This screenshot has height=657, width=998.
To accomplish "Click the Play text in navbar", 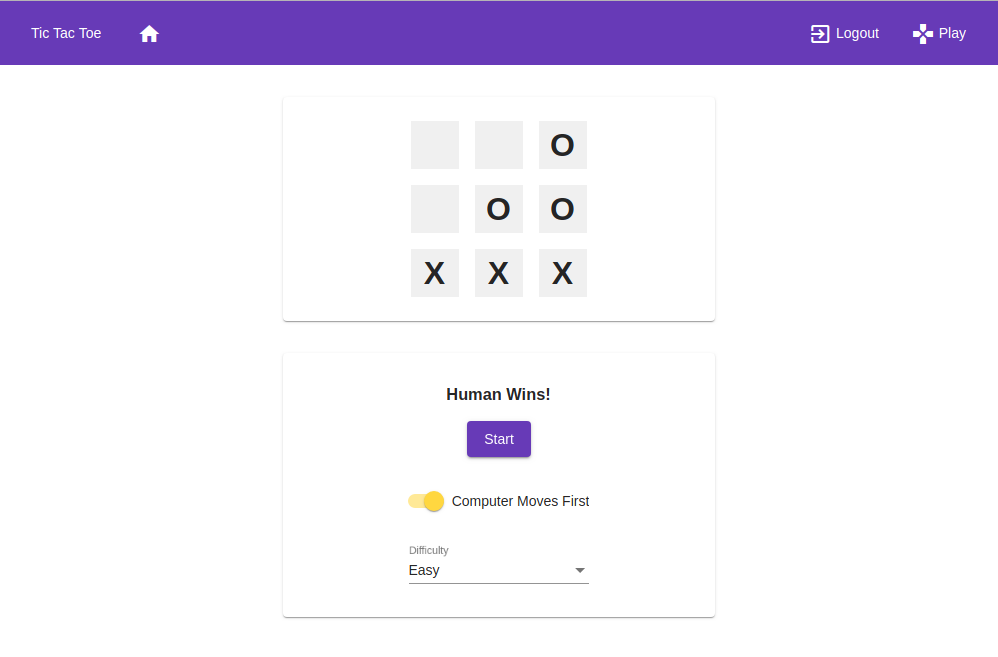I will point(952,33).
